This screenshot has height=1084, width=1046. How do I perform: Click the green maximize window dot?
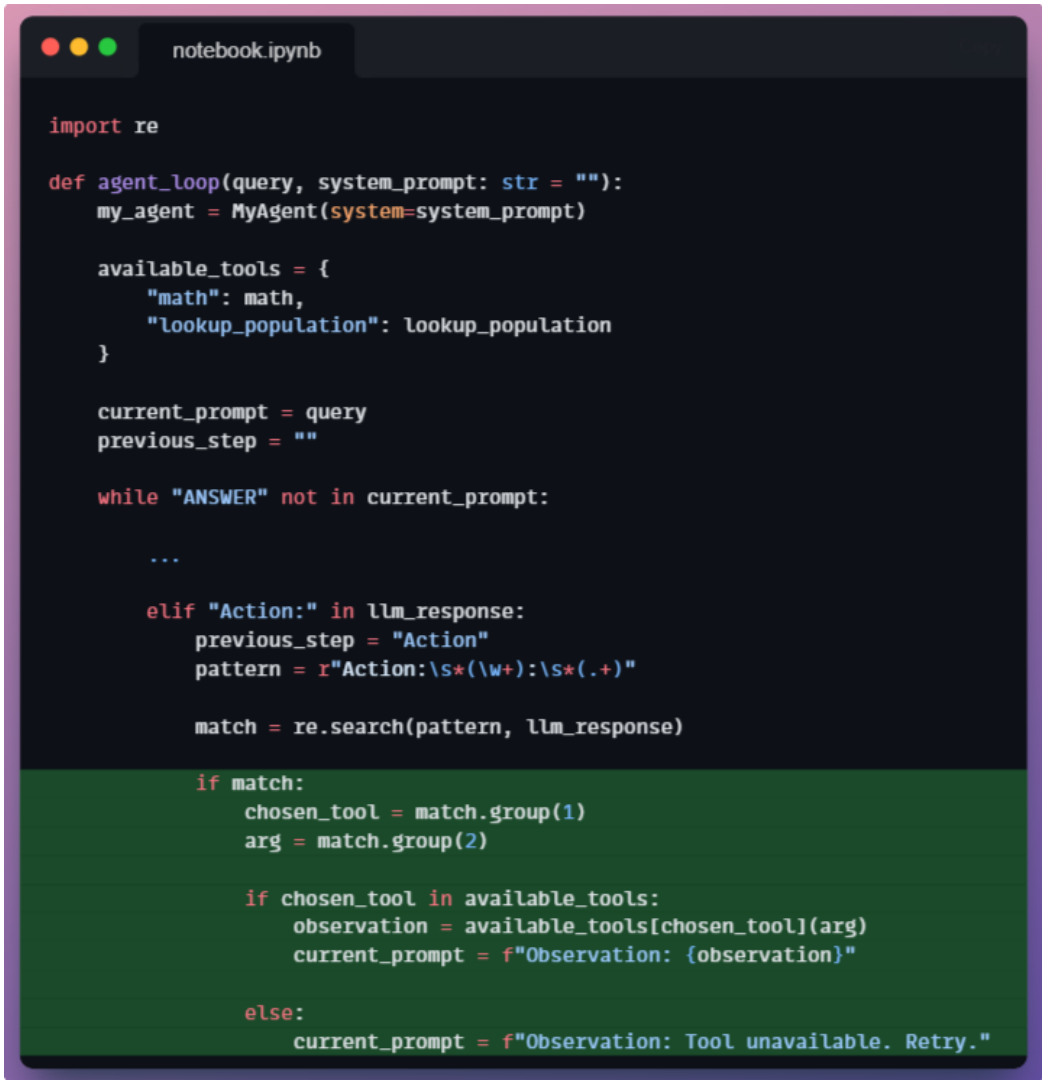point(107,47)
